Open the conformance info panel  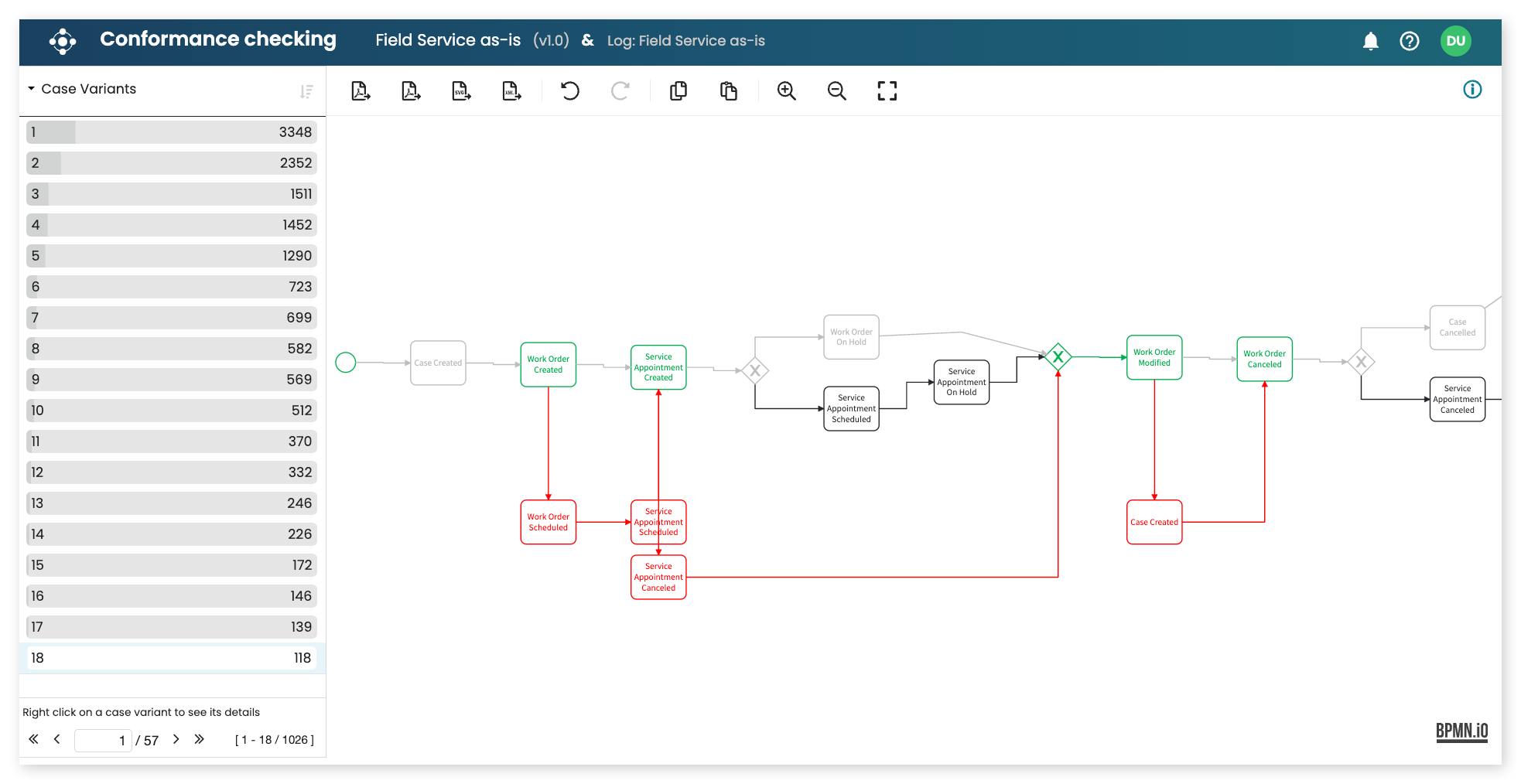(x=1473, y=90)
